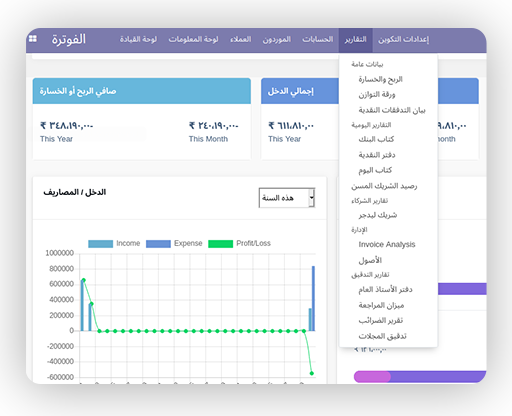Image resolution: width=512 pixels, height=416 pixels.
Task: Open تدقيق المجلات report
Action: (383, 336)
